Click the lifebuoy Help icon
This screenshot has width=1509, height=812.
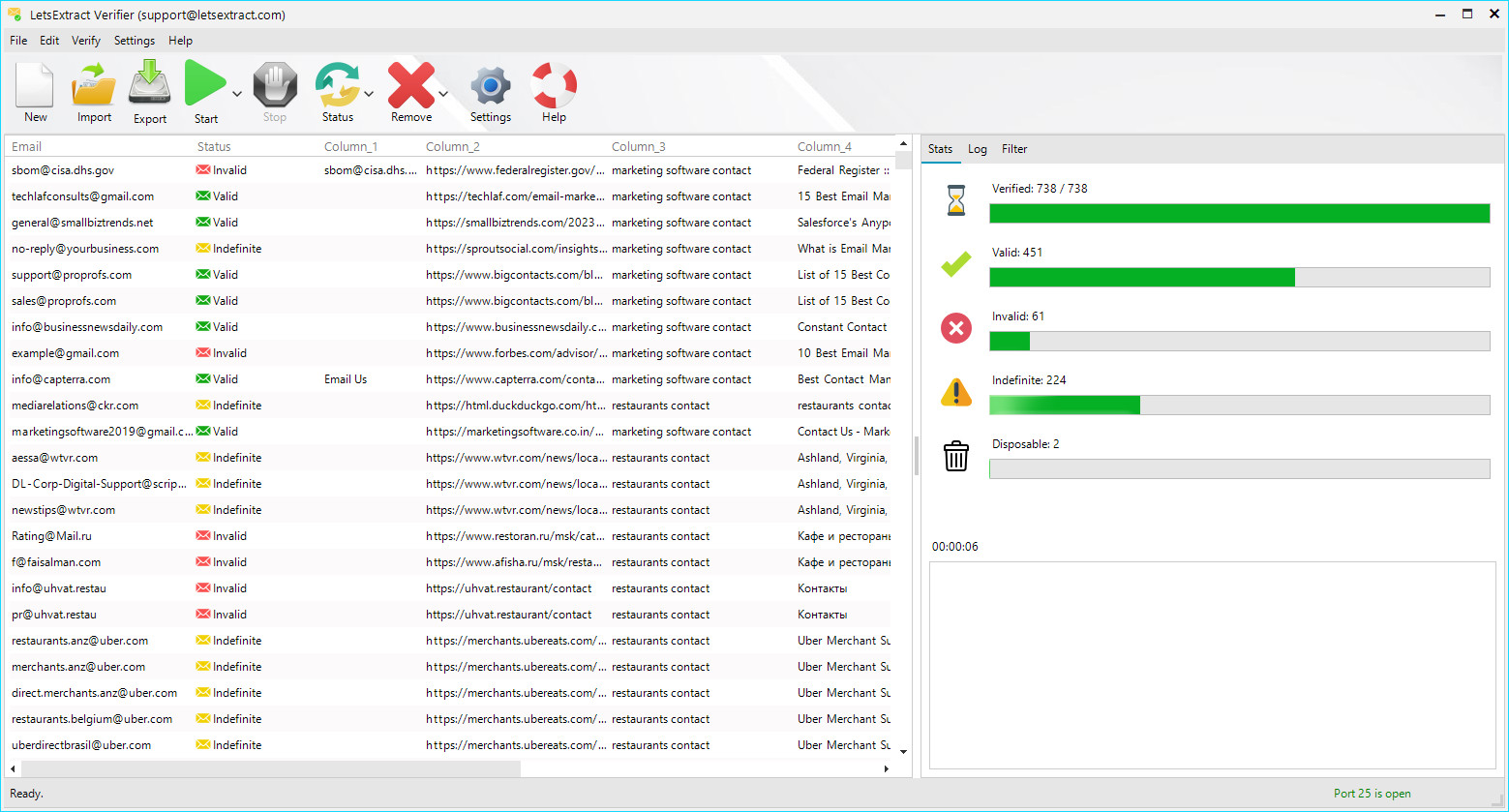pos(554,86)
